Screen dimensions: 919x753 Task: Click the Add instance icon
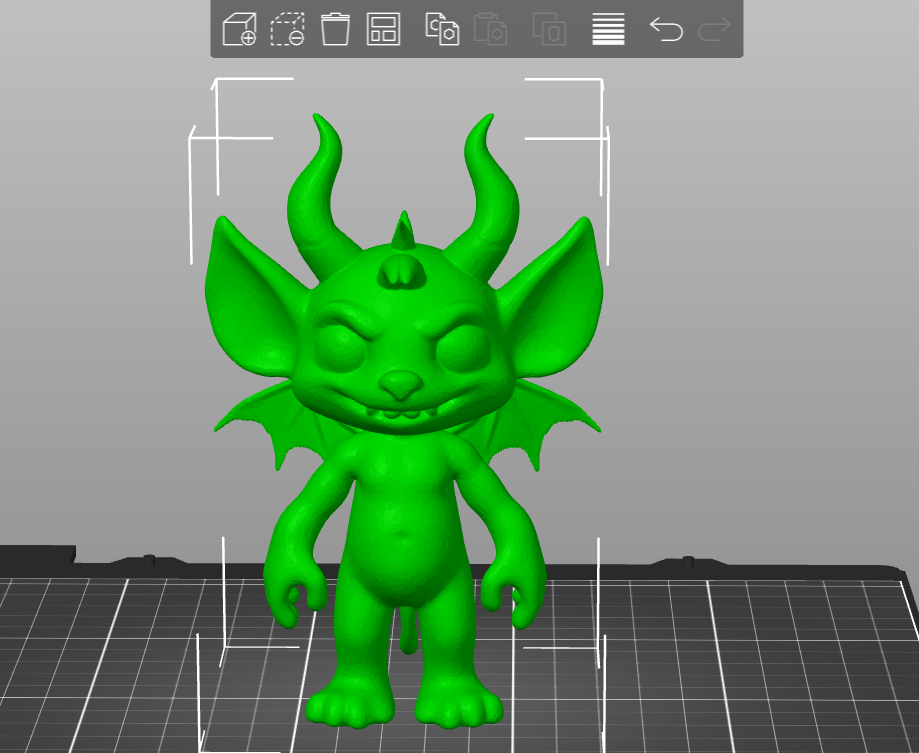(x=550, y=29)
